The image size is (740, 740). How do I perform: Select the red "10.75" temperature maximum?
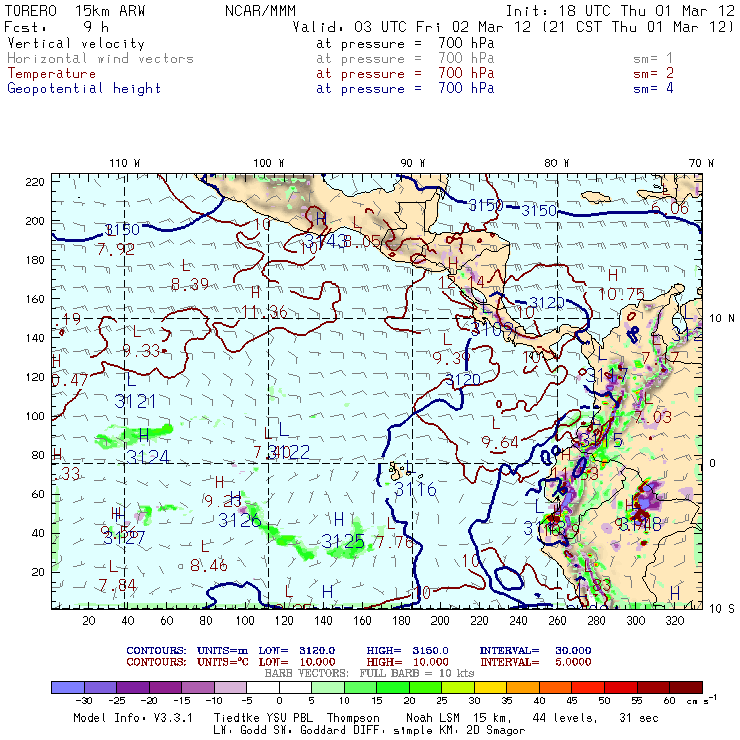pos(622,295)
